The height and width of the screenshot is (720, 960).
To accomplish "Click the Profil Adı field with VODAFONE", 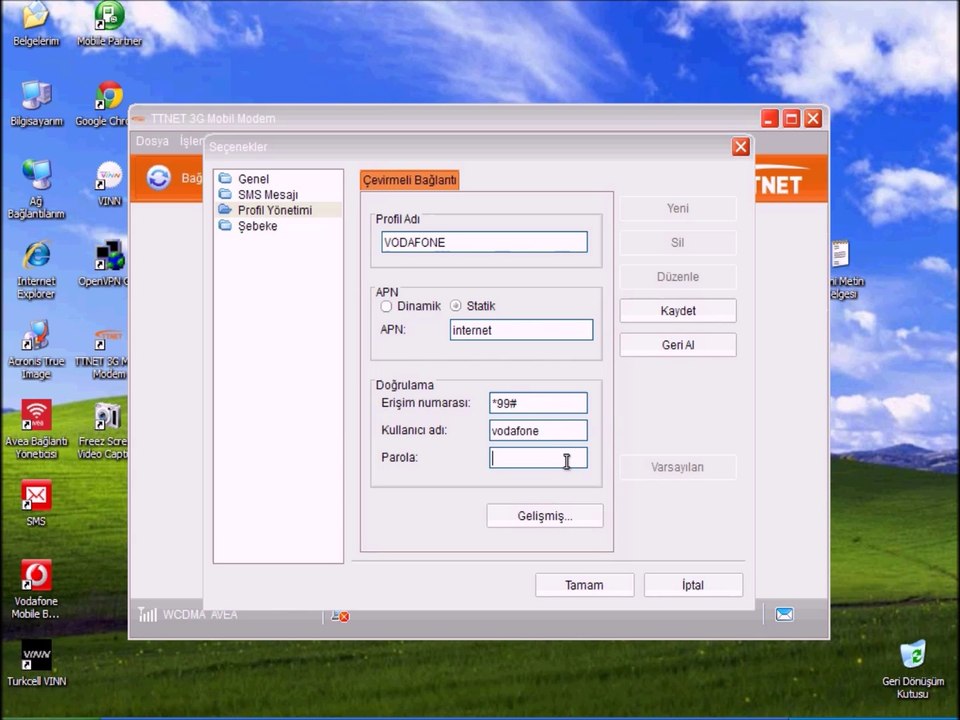I will tap(484, 242).
